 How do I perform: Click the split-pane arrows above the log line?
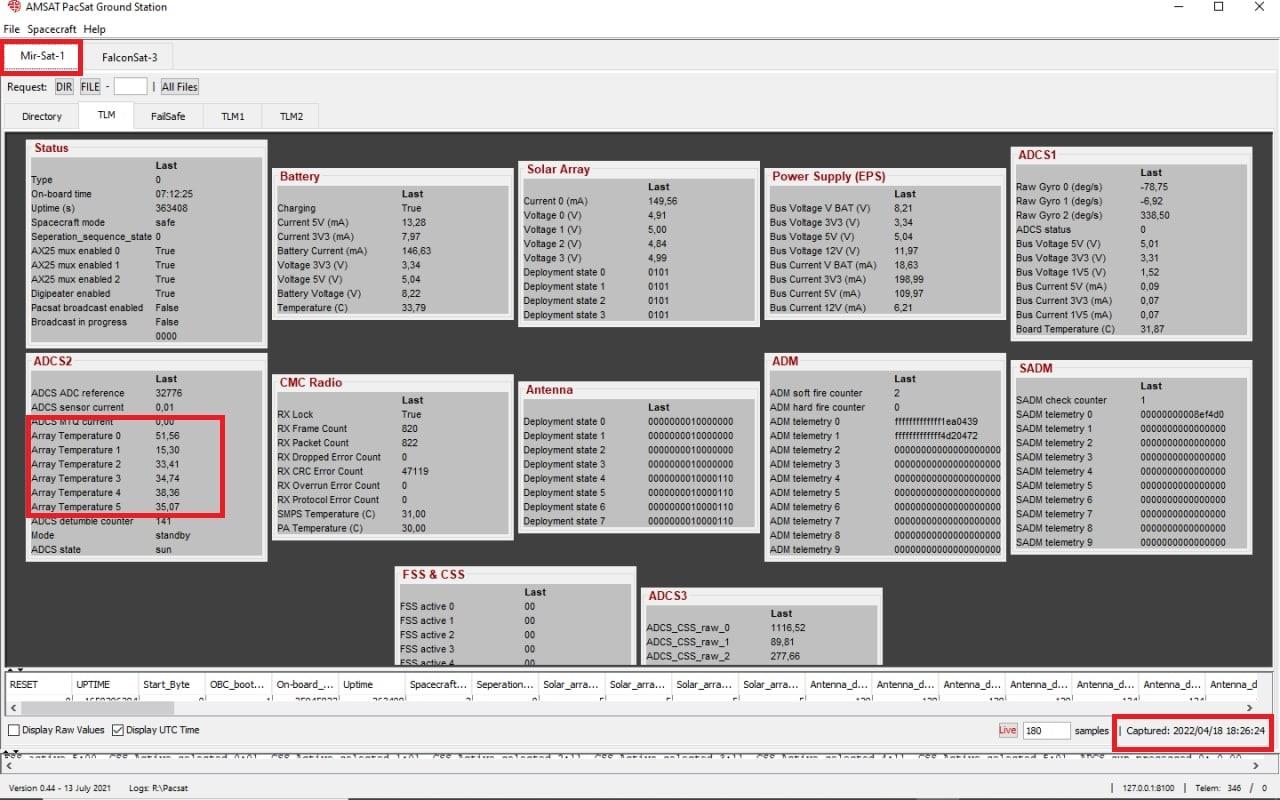click(12, 752)
